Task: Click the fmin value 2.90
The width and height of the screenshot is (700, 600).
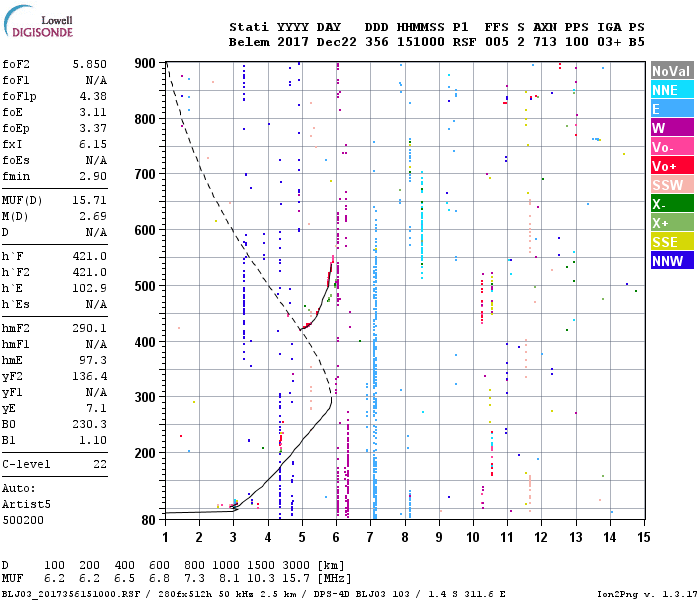Action: pyautogui.click(x=93, y=176)
